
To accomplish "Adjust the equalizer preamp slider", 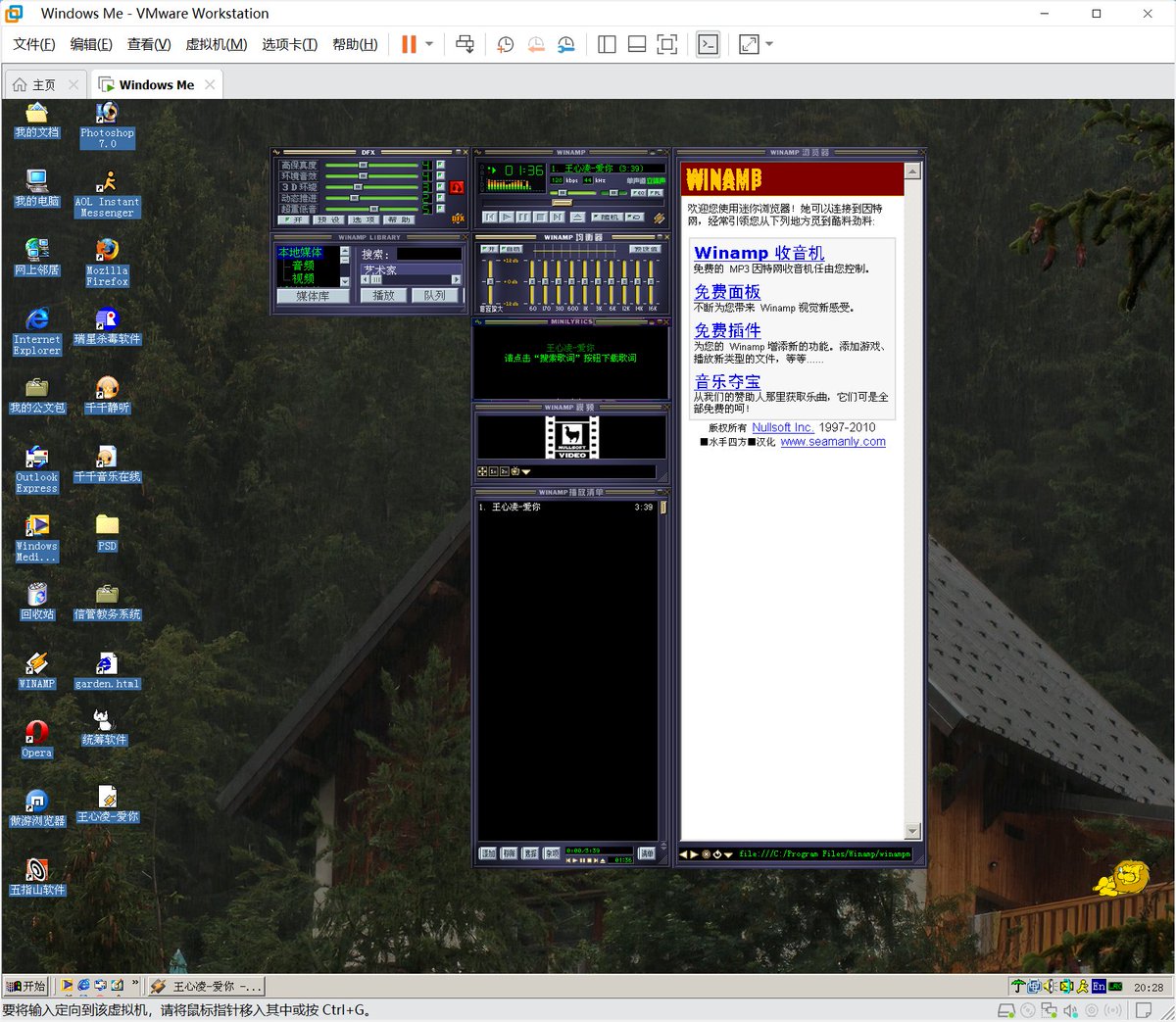I will (490, 282).
